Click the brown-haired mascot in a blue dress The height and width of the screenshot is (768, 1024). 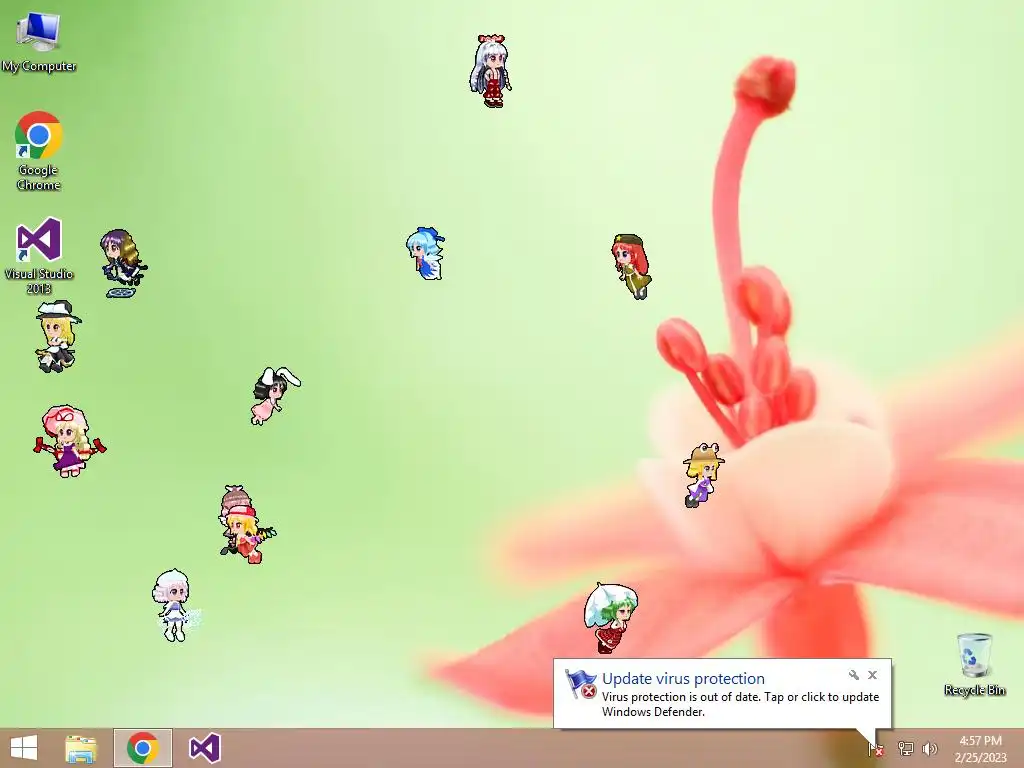click(123, 263)
